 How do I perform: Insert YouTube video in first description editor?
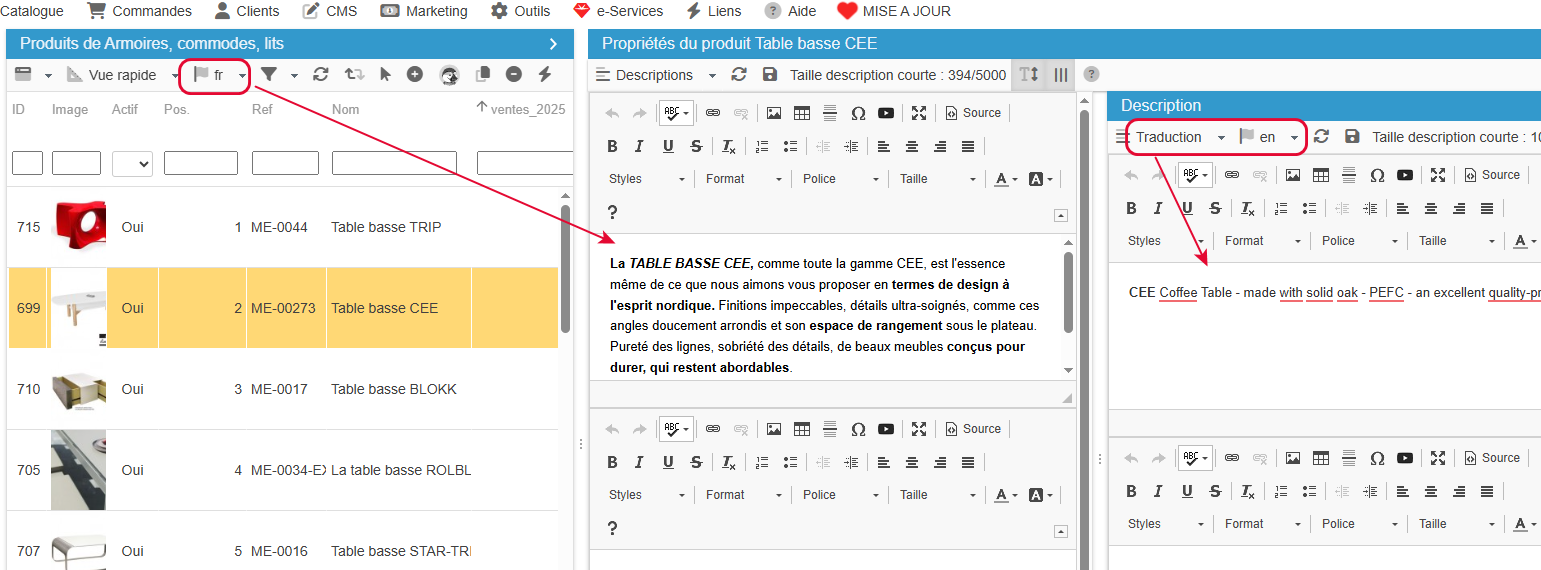point(885,113)
